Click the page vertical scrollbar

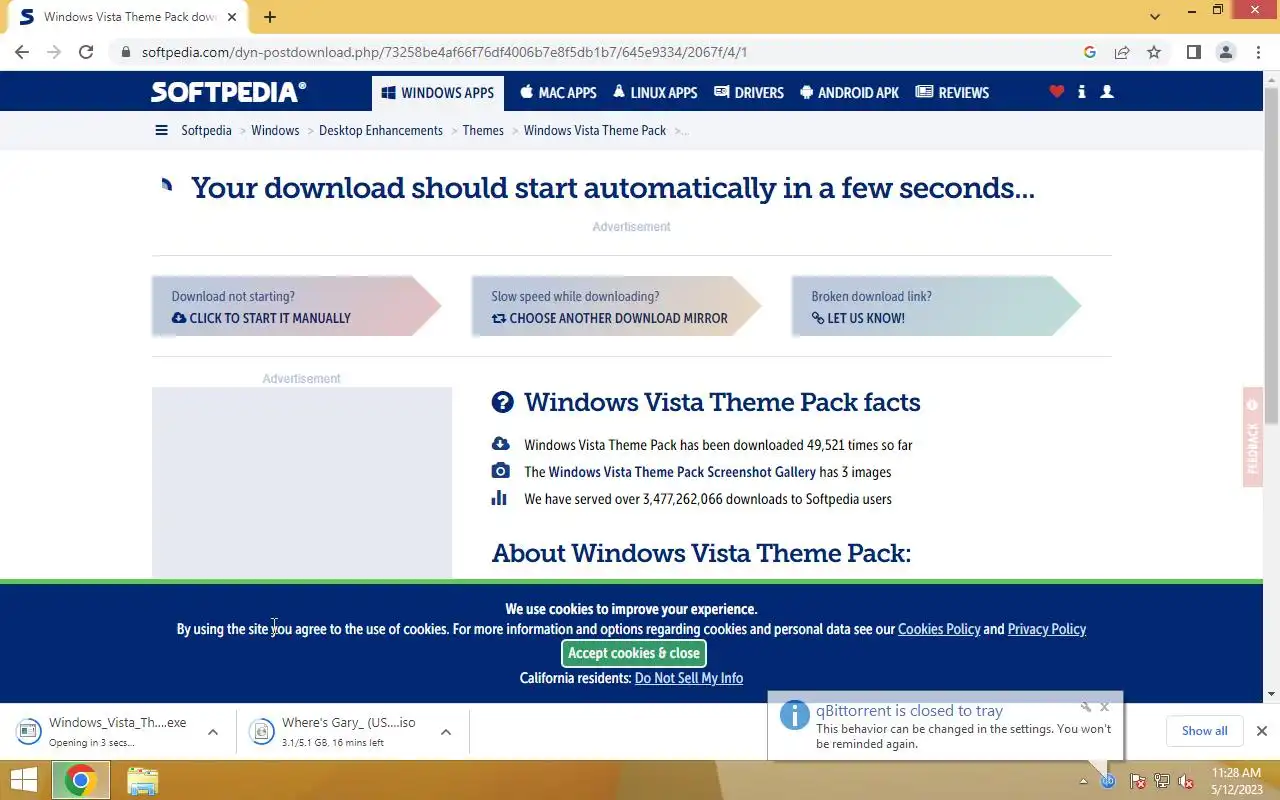(x=1272, y=255)
